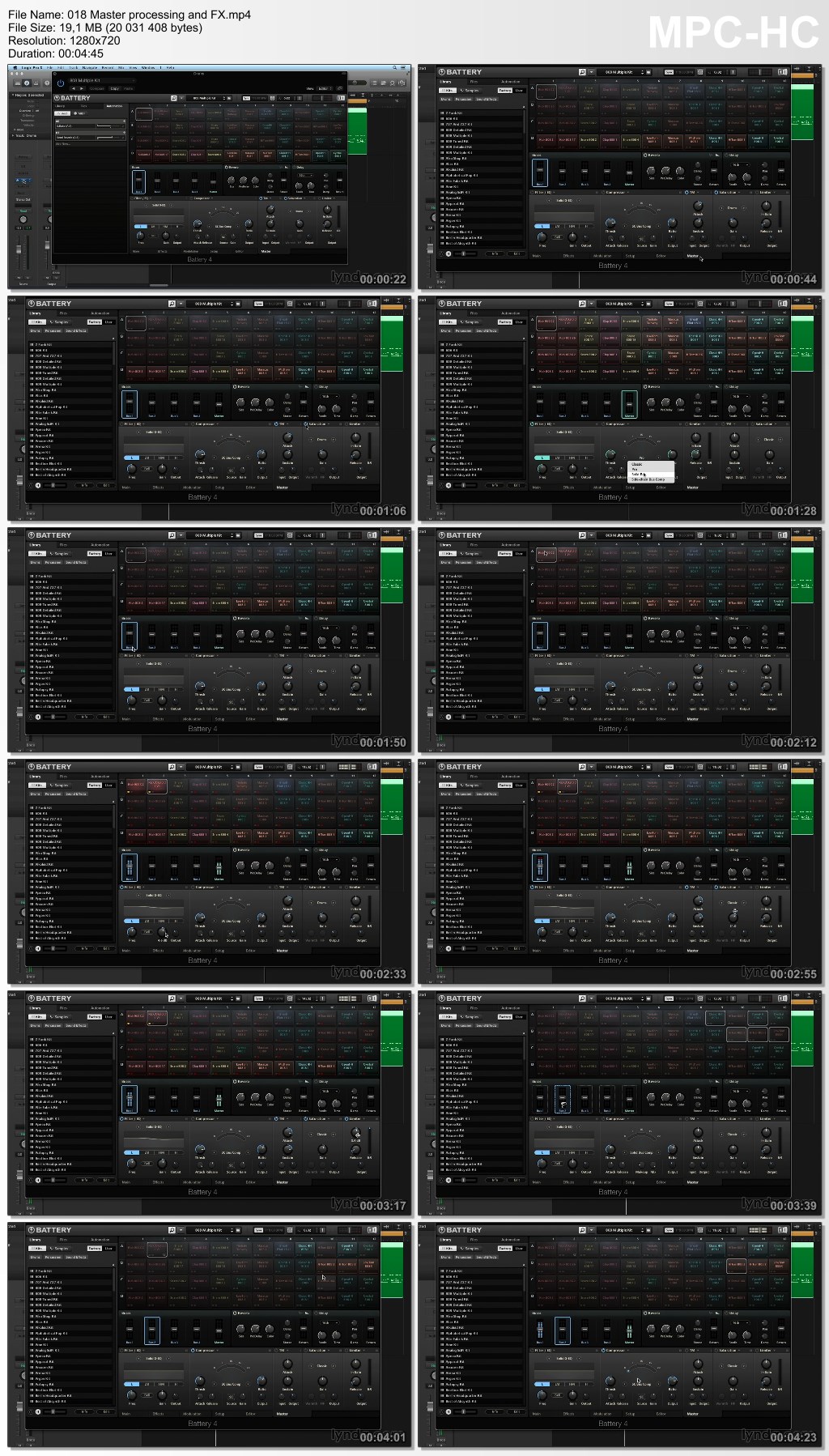Click plugin power button in 00:00:22 frame
This screenshot has width=829, height=1456.
coord(60,83)
